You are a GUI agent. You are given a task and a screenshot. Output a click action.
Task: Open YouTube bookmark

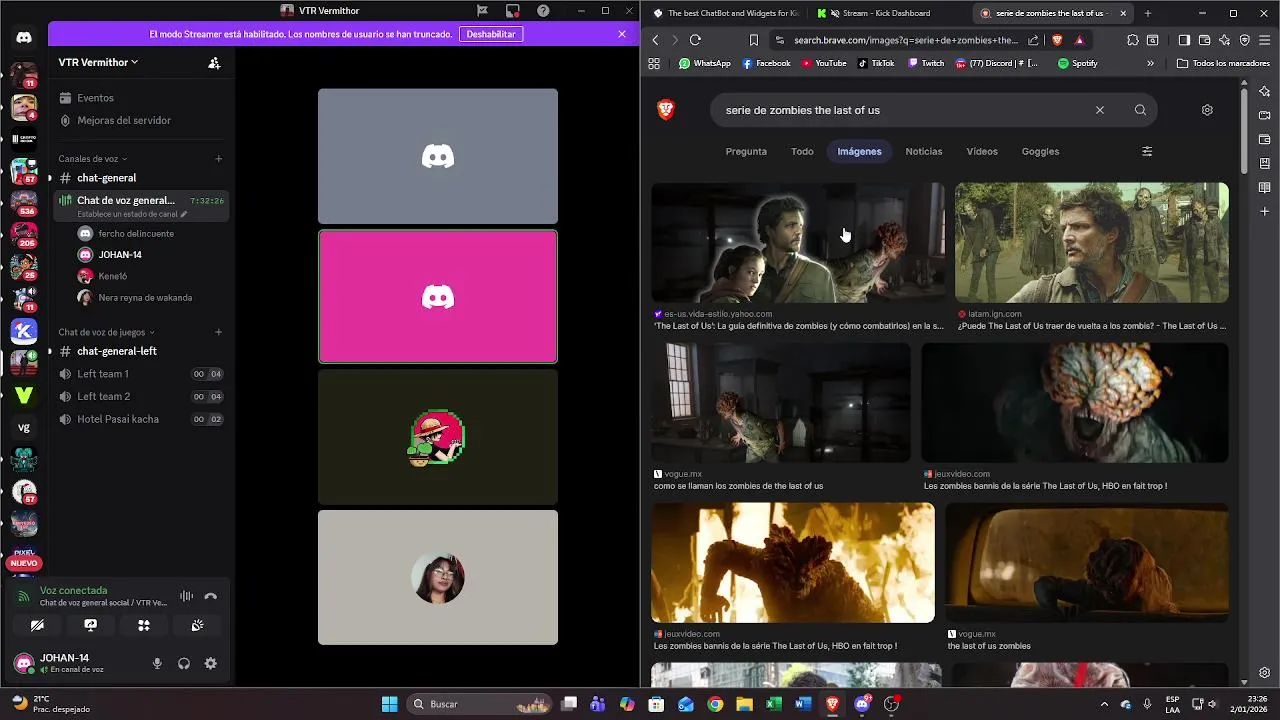[824, 63]
